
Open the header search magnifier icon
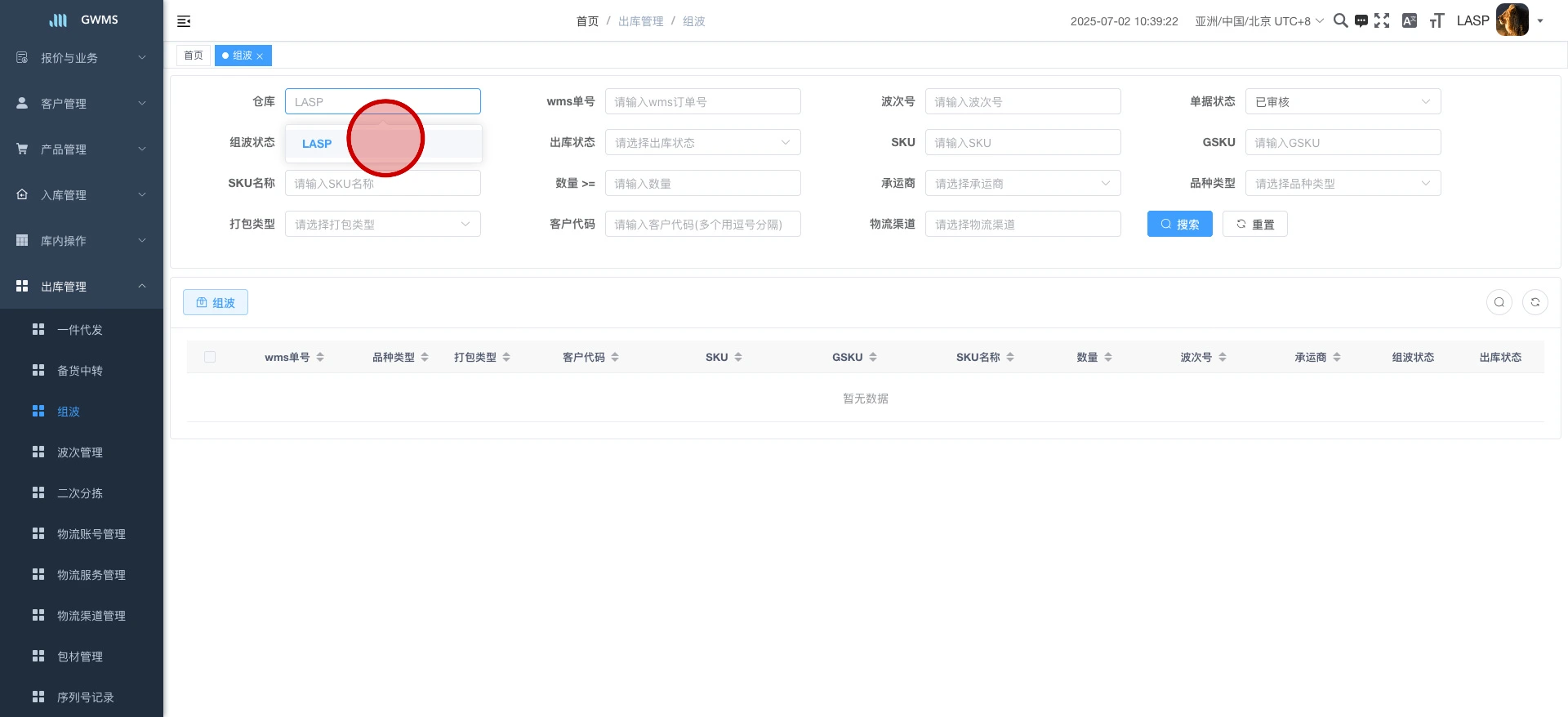click(1340, 20)
